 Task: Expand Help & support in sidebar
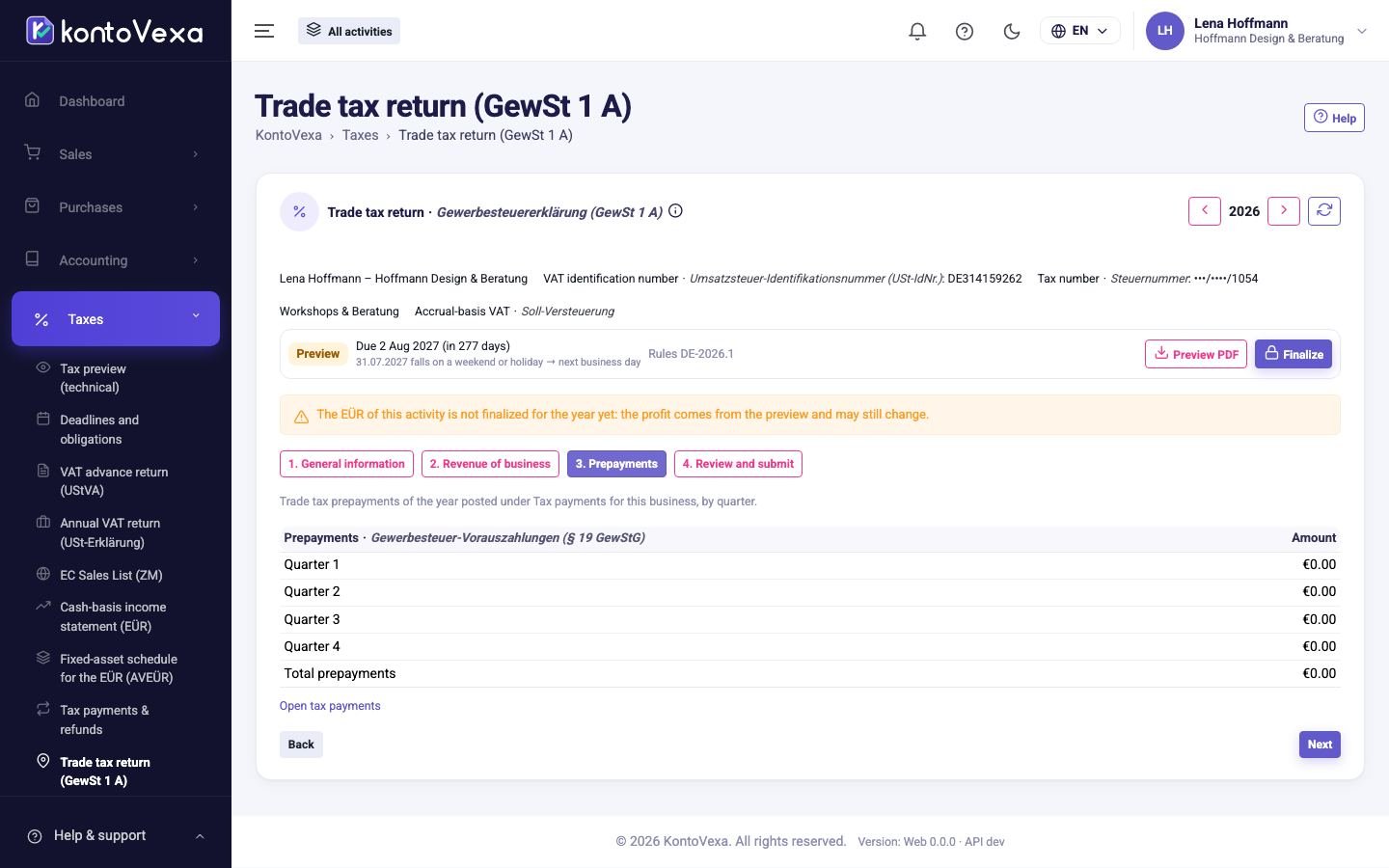pyautogui.click(x=116, y=835)
